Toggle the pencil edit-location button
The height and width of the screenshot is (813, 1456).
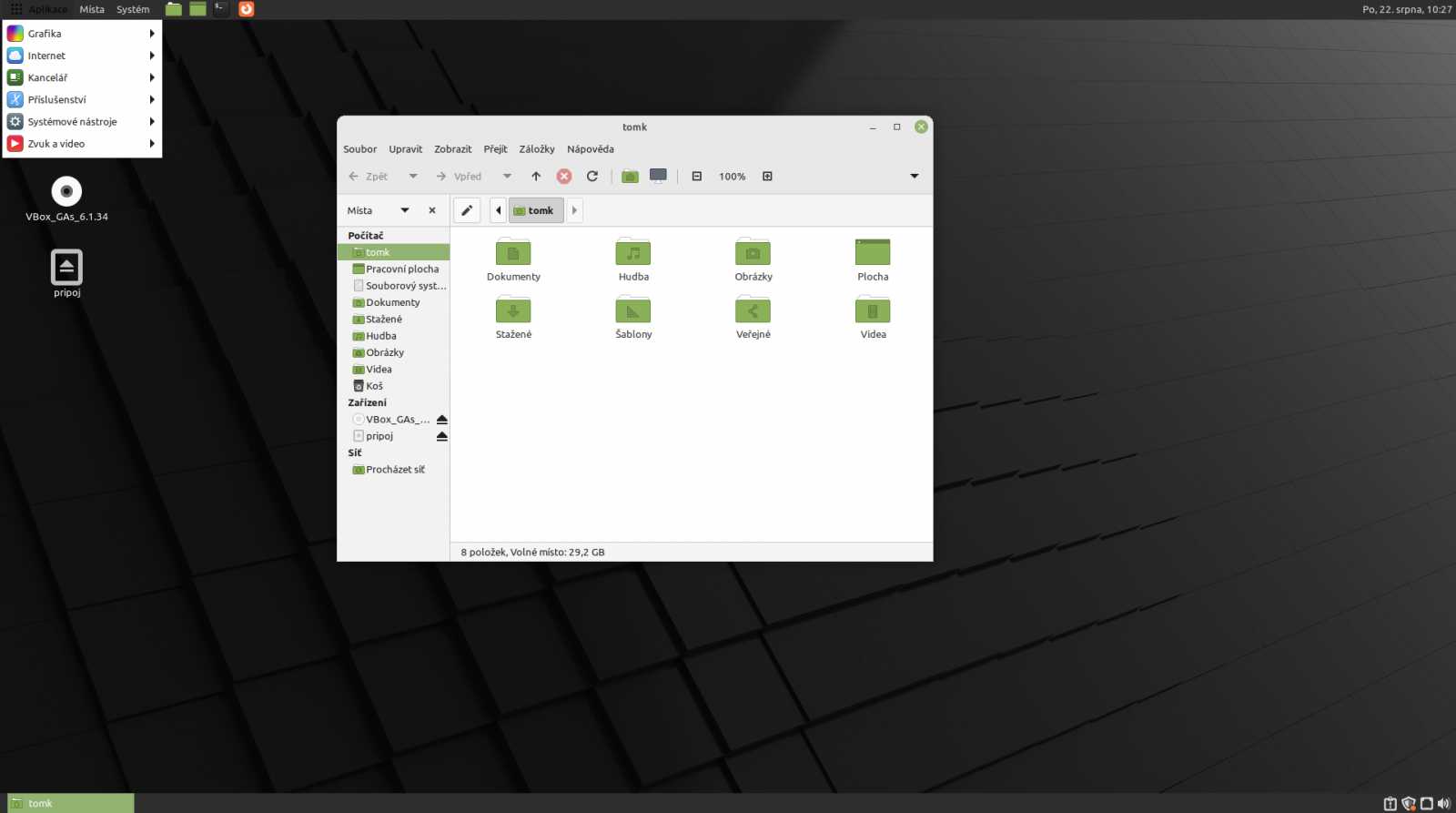(467, 210)
